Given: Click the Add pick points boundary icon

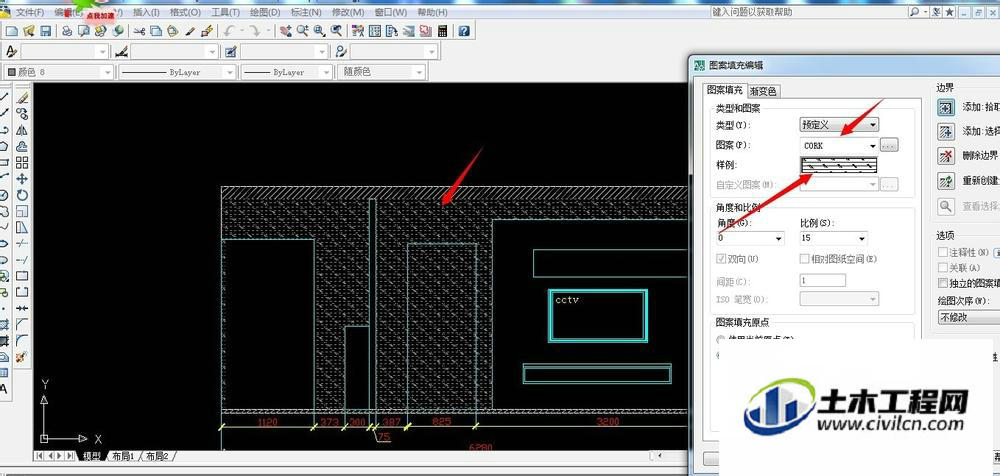Looking at the screenshot, I should [946, 108].
